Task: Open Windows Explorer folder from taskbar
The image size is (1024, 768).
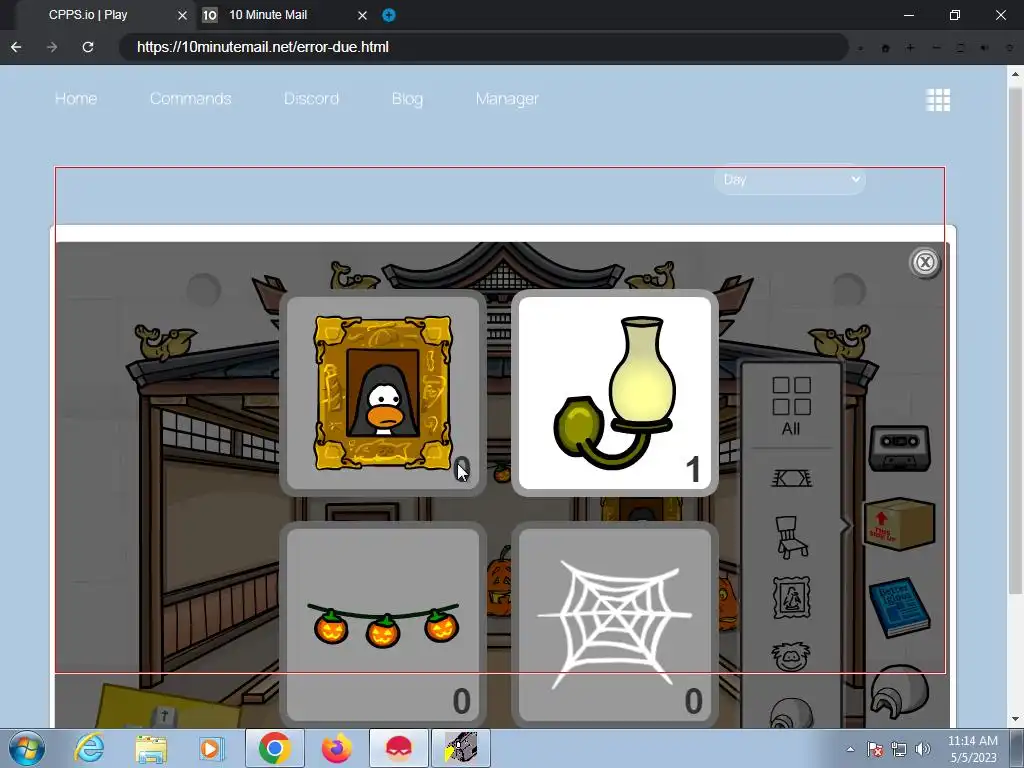Action: 151,748
